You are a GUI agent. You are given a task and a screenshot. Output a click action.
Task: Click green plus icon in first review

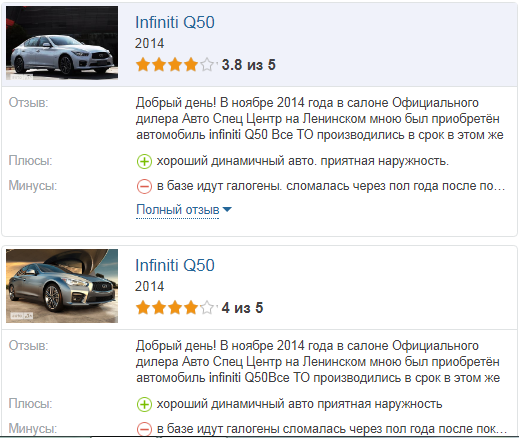pyautogui.click(x=144, y=162)
